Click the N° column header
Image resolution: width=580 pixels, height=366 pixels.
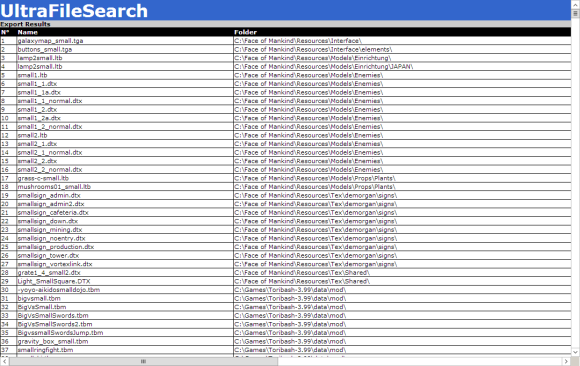[x=5, y=32]
